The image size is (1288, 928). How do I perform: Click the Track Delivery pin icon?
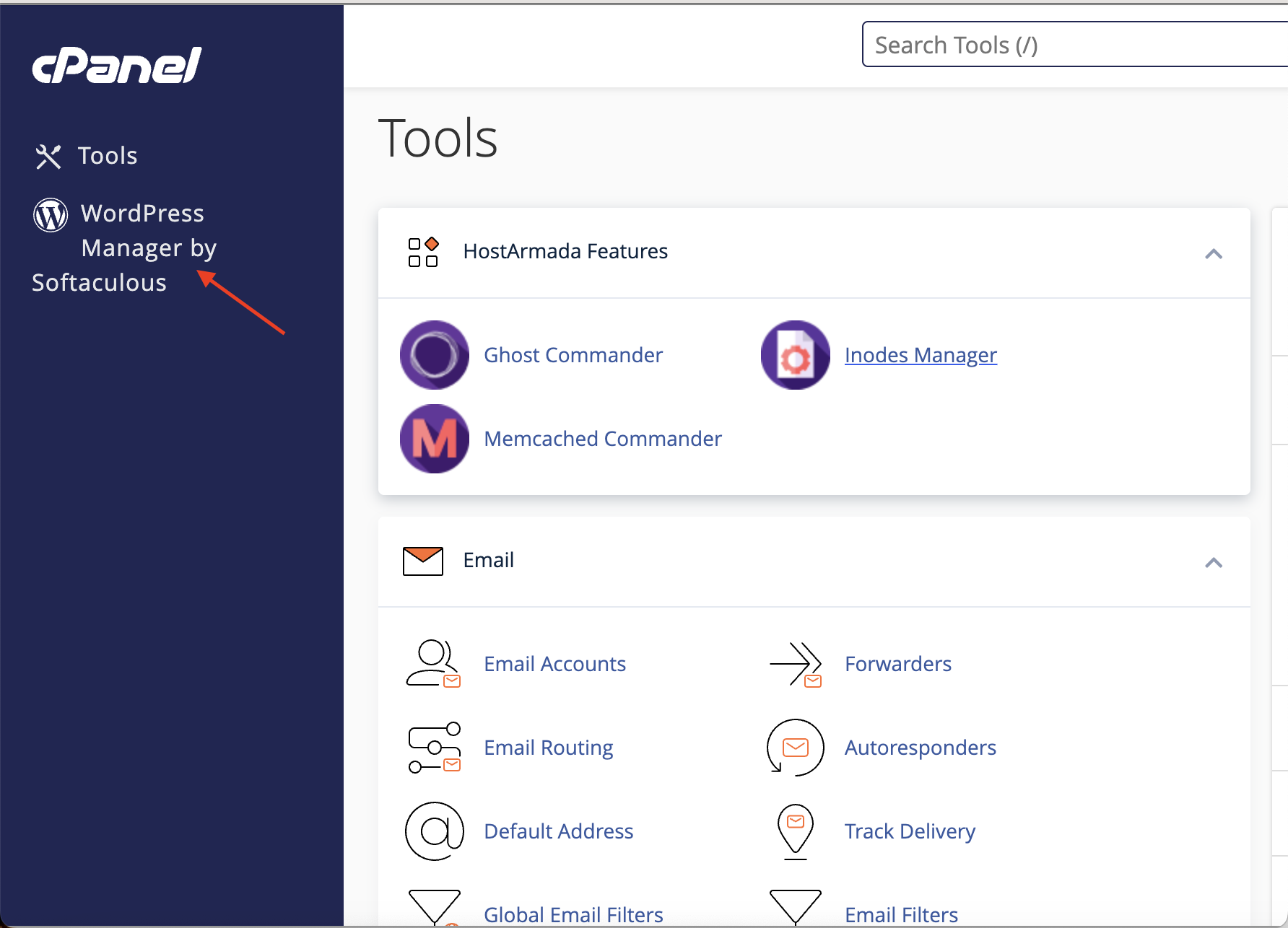[x=796, y=831]
